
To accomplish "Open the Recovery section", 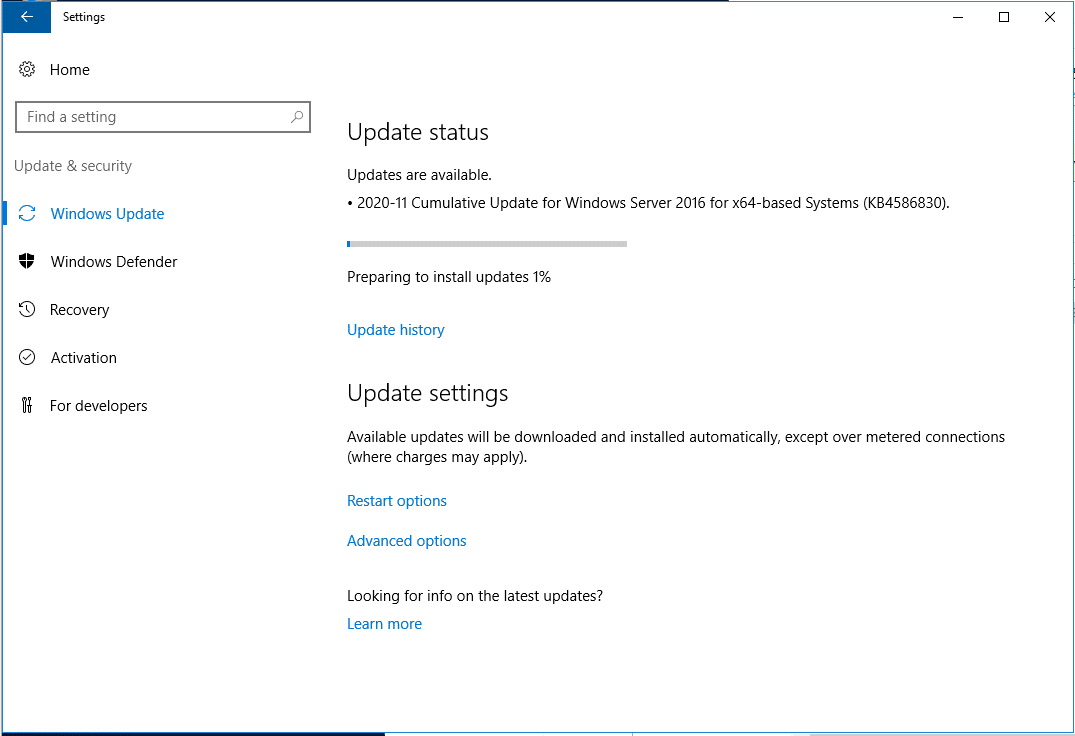I will tap(80, 310).
